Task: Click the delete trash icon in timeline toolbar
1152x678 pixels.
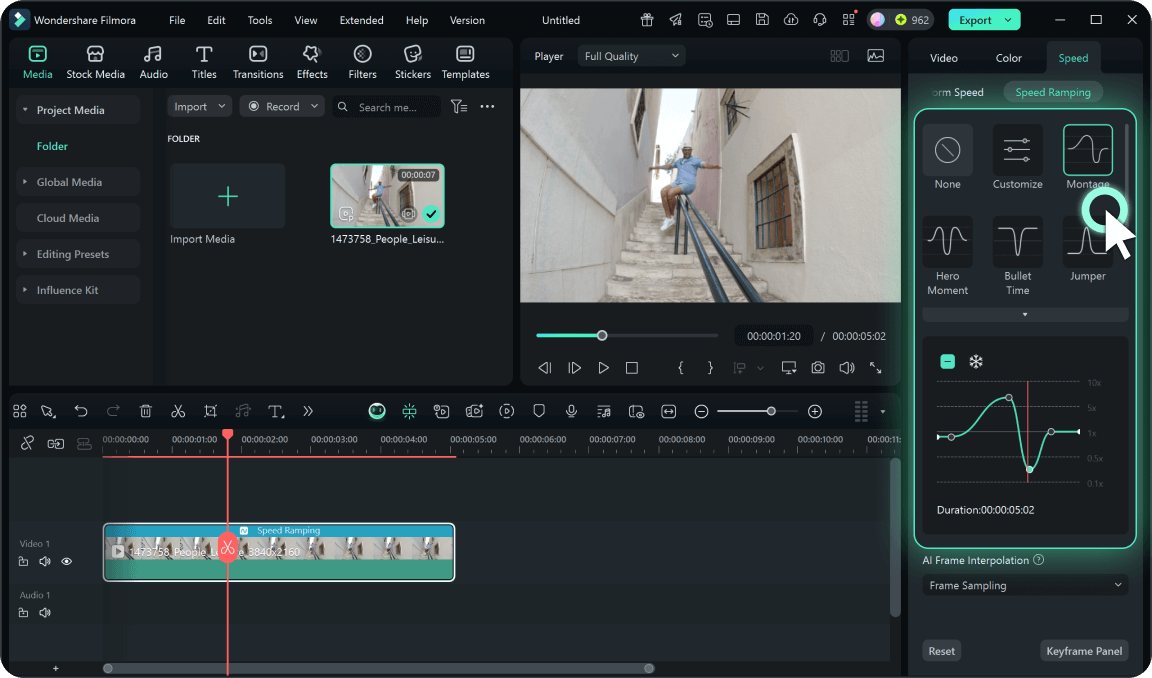Action: (x=145, y=411)
